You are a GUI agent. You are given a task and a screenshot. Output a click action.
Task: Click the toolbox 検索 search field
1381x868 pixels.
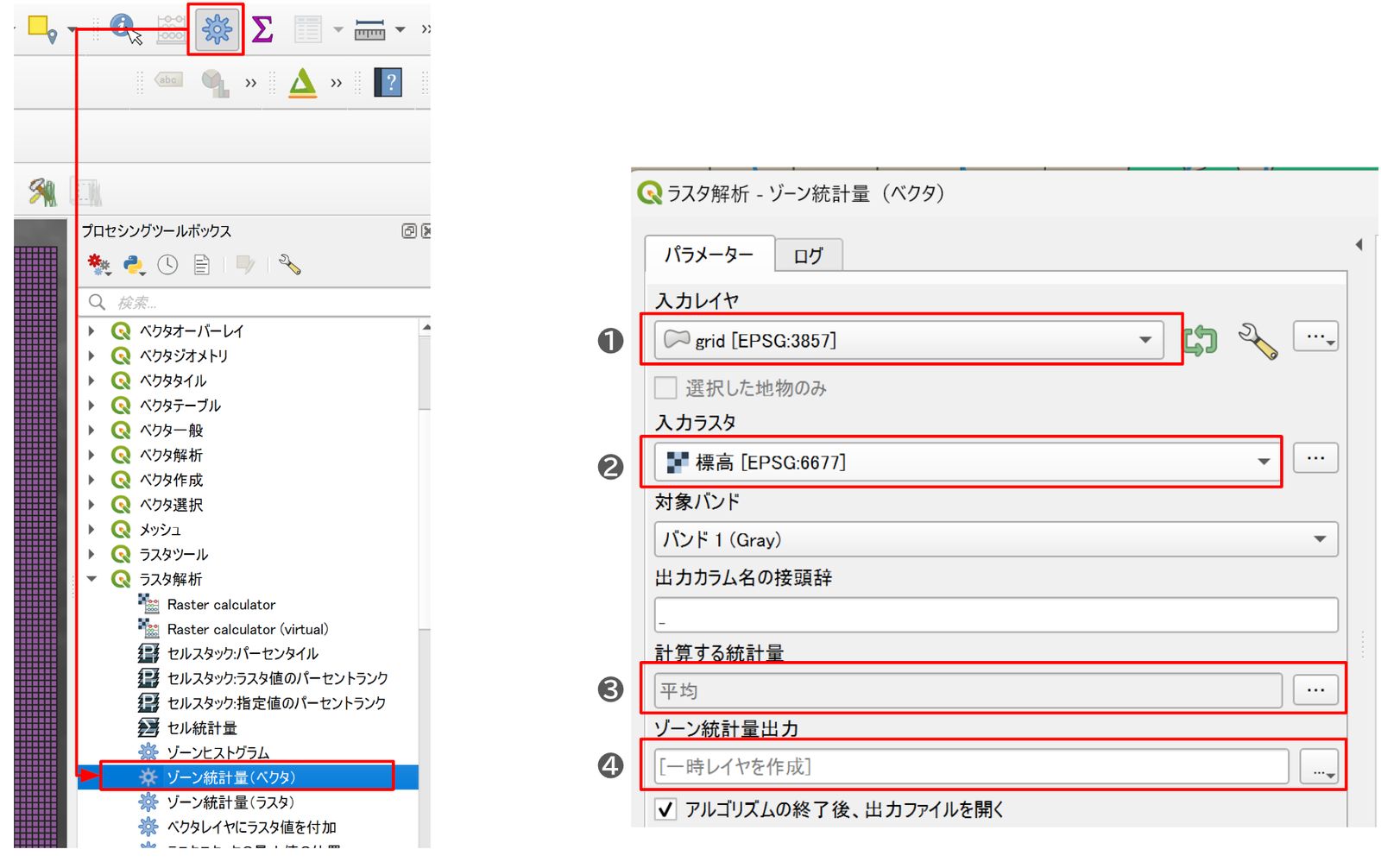click(255, 303)
